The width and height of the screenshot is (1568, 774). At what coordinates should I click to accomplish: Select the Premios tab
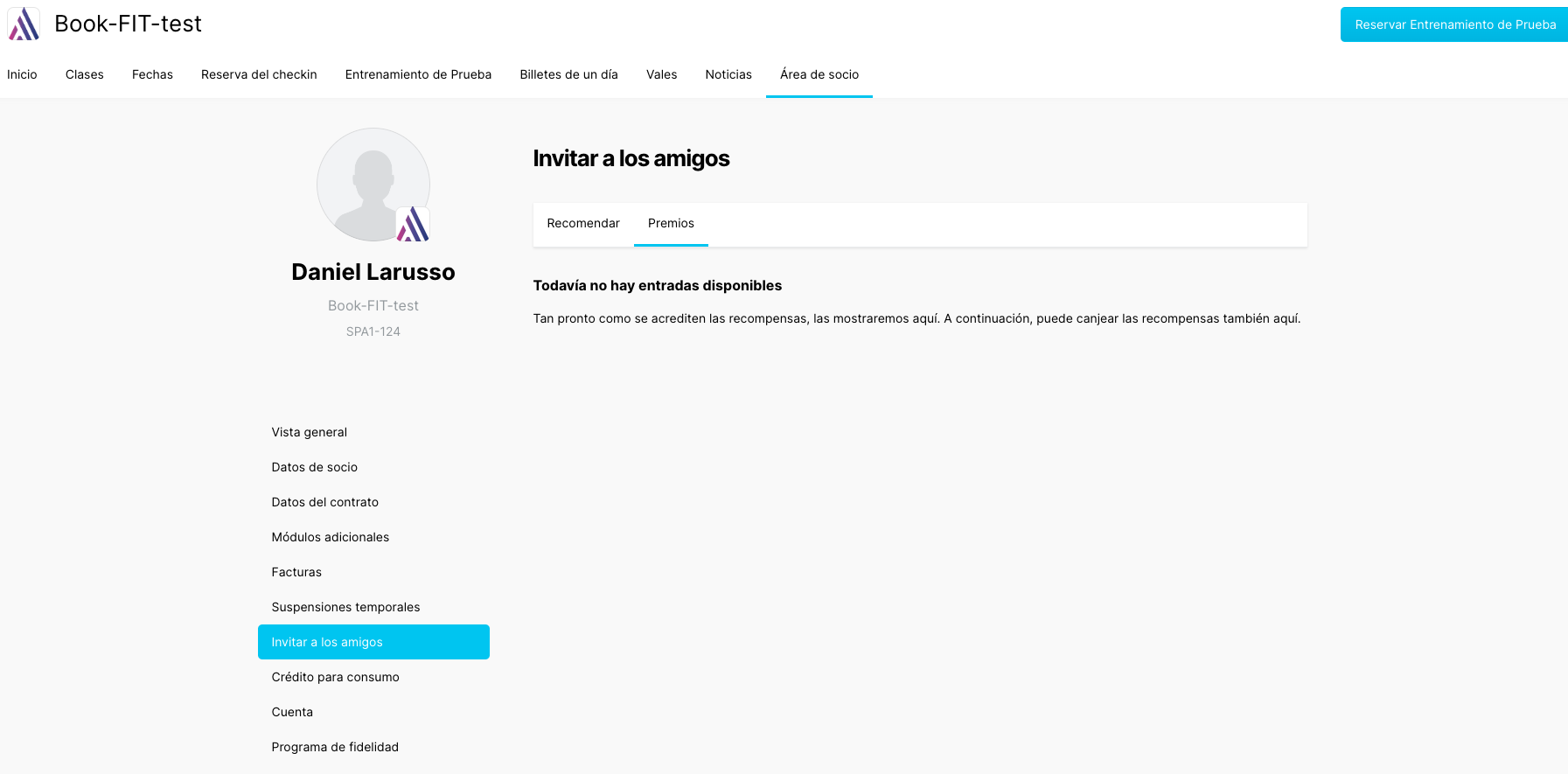(671, 224)
